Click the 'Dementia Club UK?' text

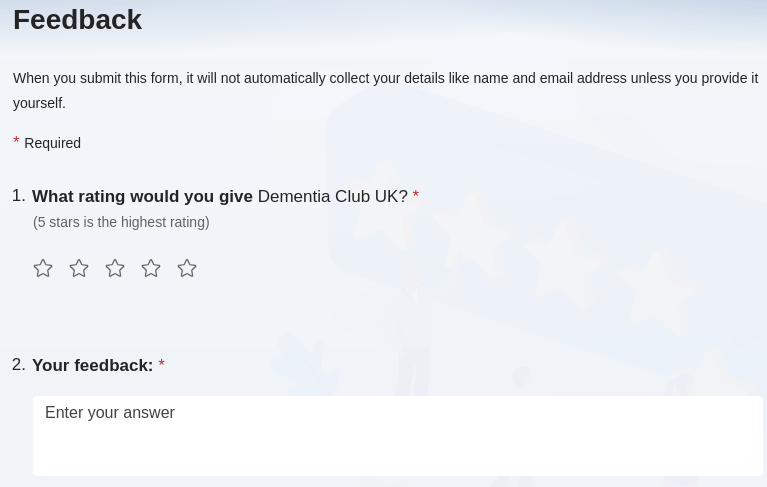(332, 197)
